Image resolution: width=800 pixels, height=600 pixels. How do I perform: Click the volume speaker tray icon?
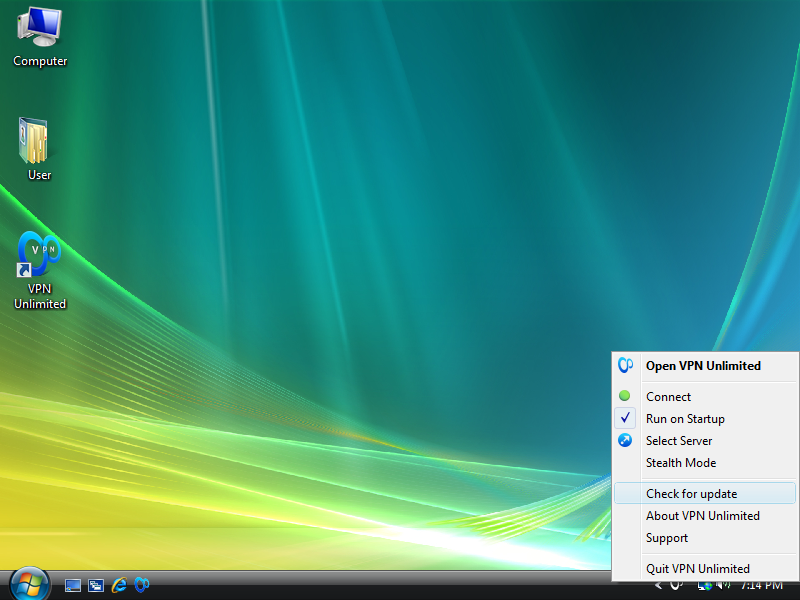tap(723, 585)
